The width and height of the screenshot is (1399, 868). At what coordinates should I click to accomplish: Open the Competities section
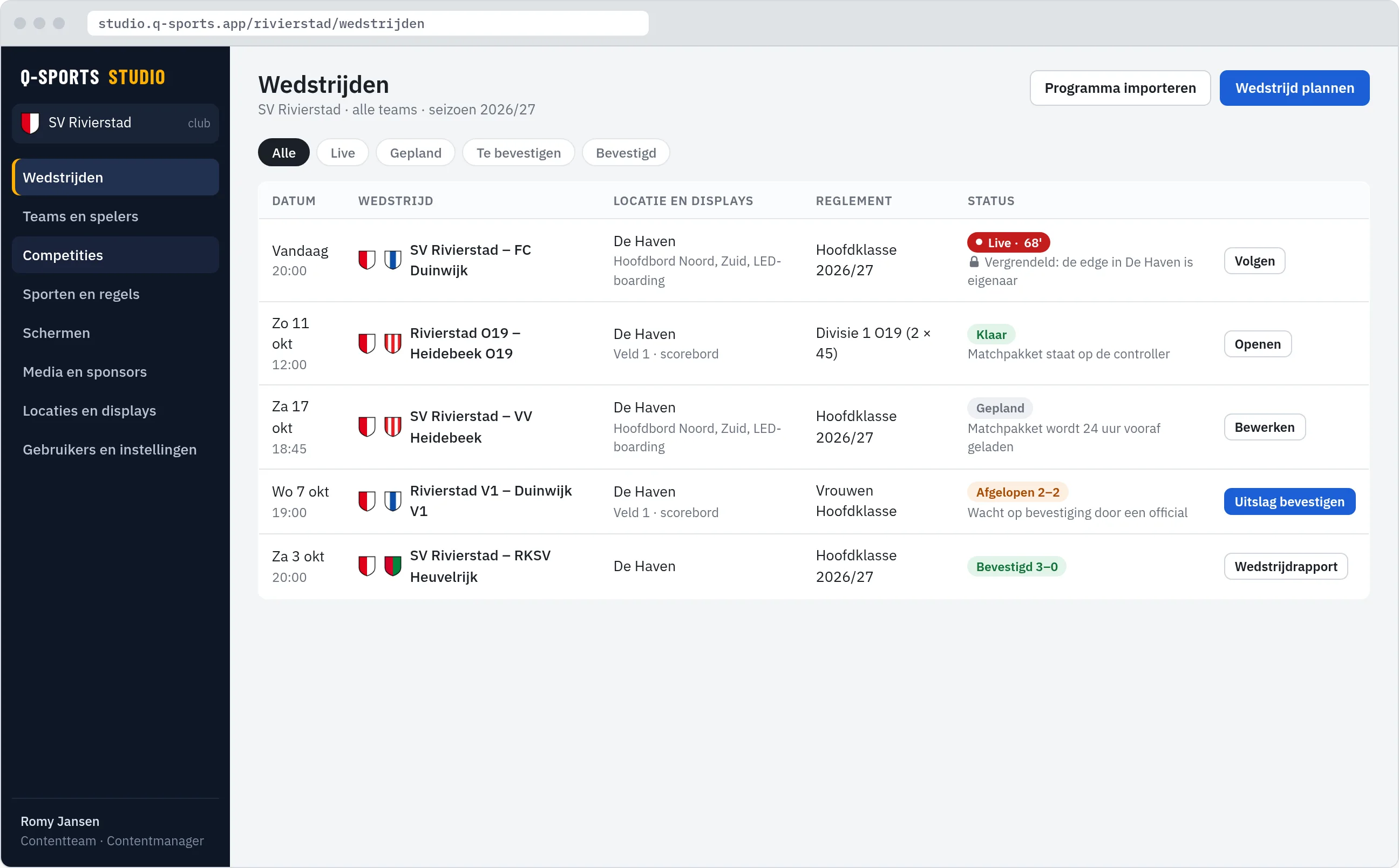click(116, 255)
